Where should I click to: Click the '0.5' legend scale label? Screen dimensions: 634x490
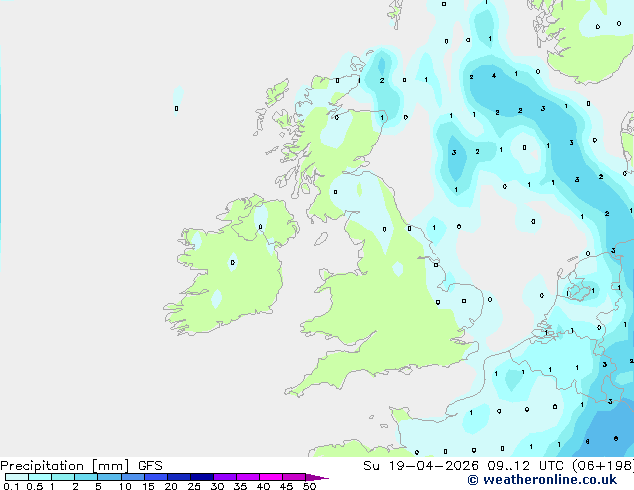pyautogui.click(x=34, y=486)
